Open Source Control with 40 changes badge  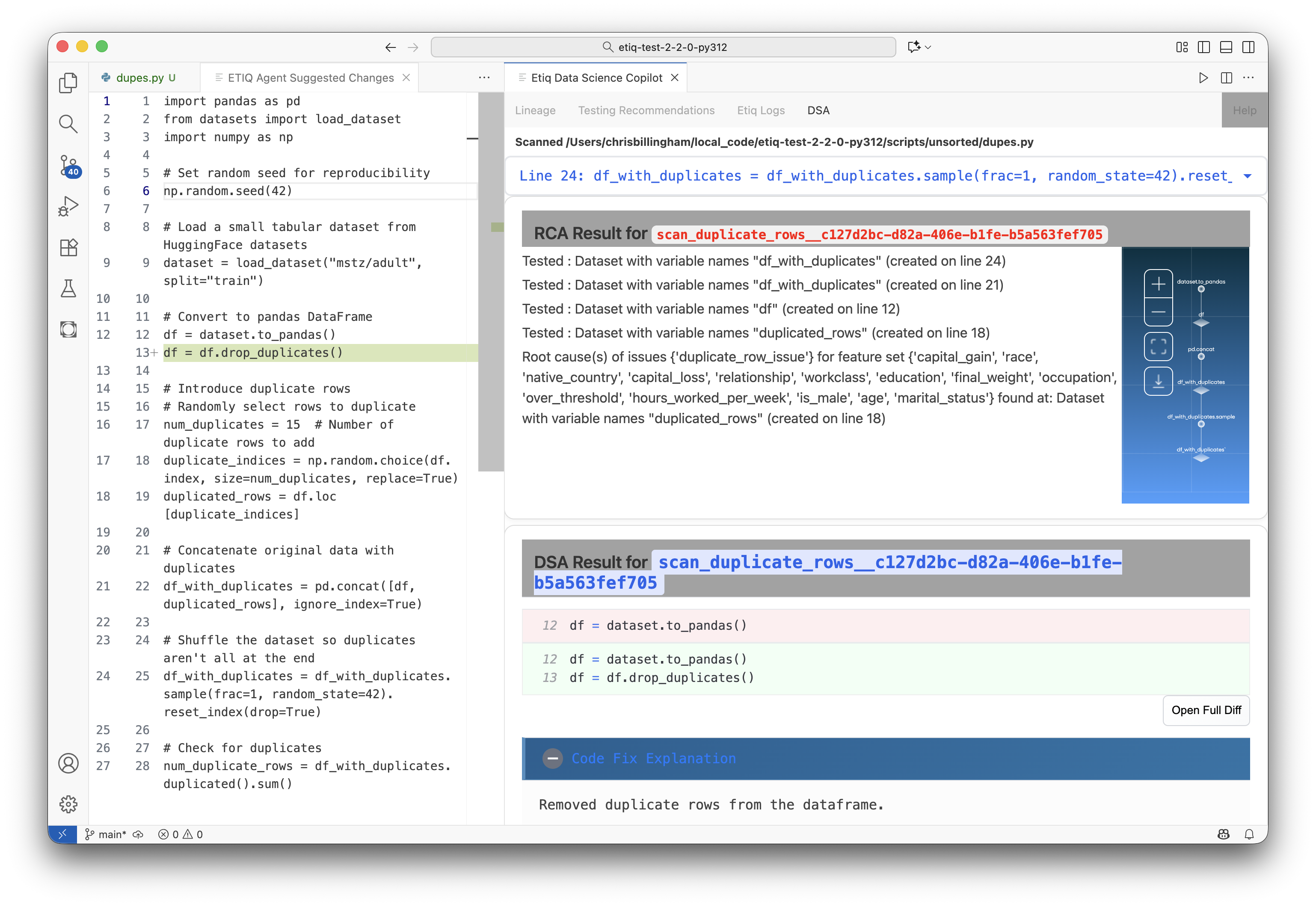tap(68, 166)
